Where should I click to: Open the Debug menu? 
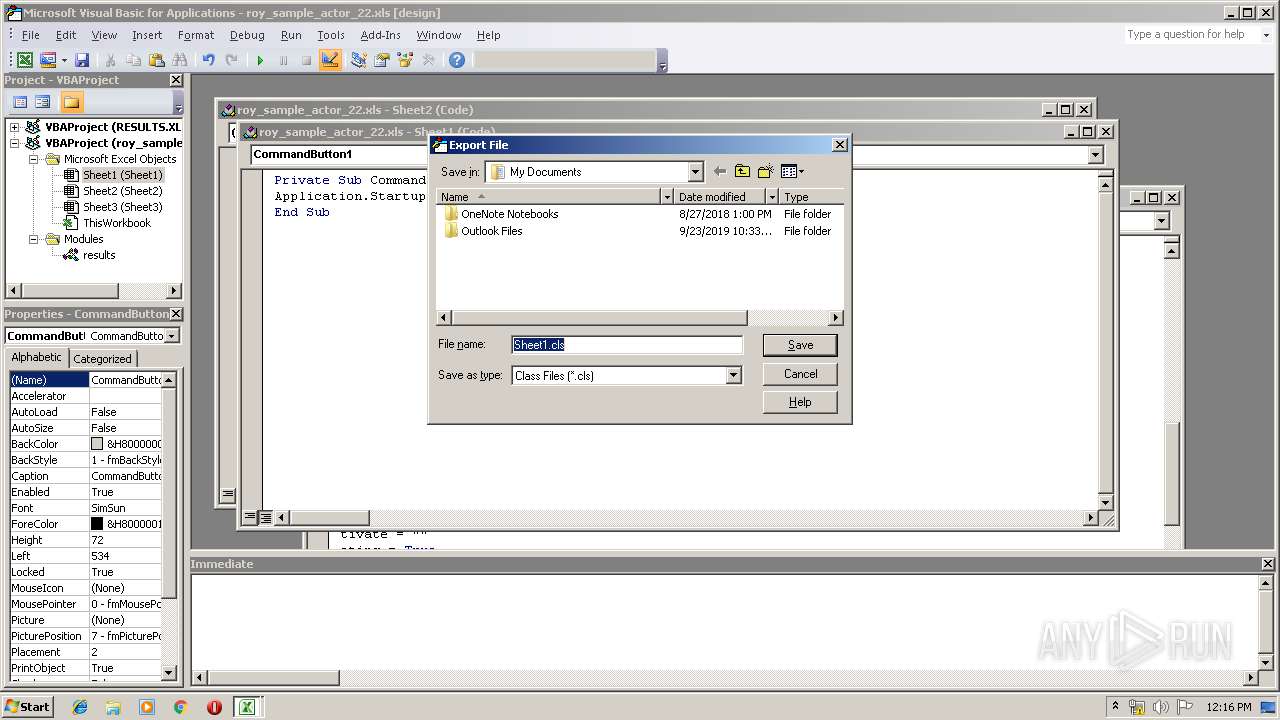247,35
